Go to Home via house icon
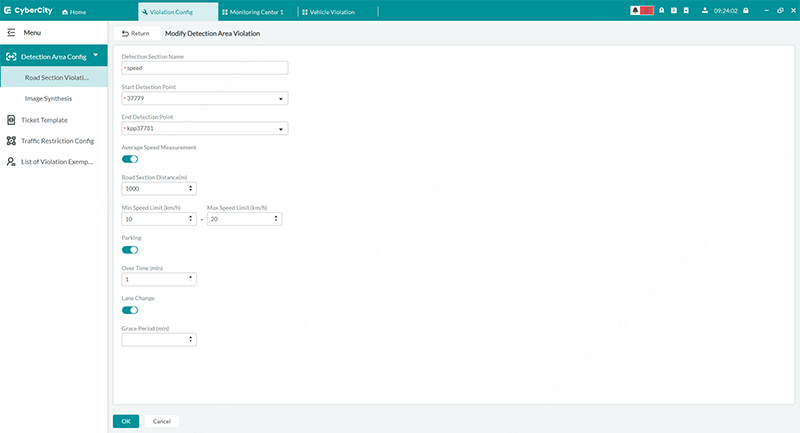The image size is (800, 433). [66, 11]
